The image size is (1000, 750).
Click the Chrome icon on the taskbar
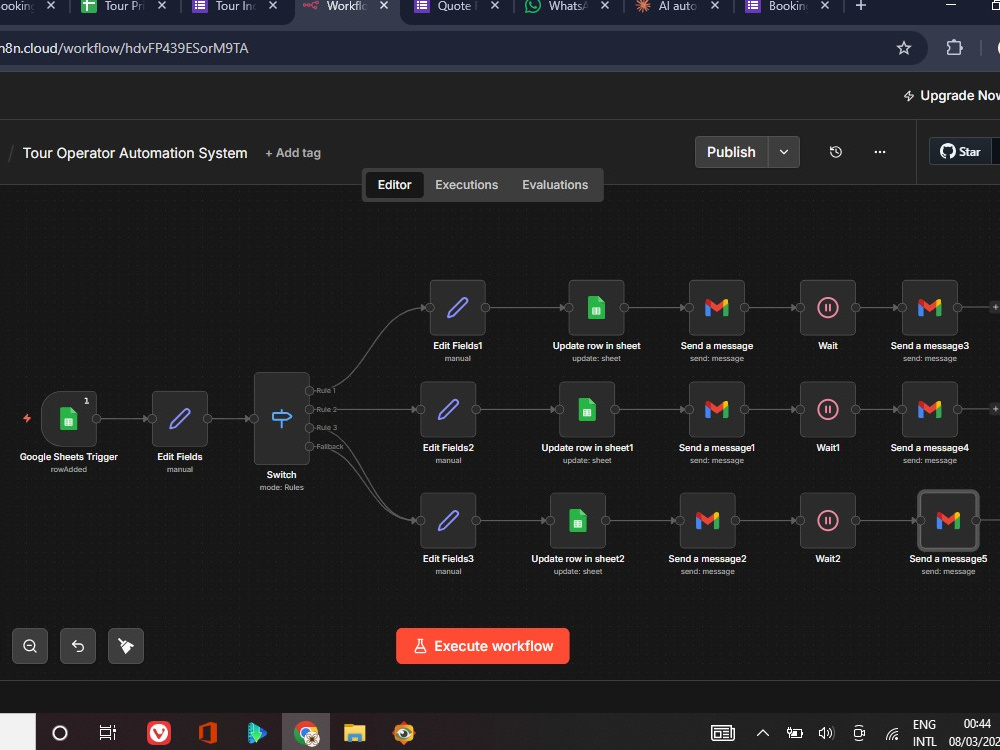[306, 733]
